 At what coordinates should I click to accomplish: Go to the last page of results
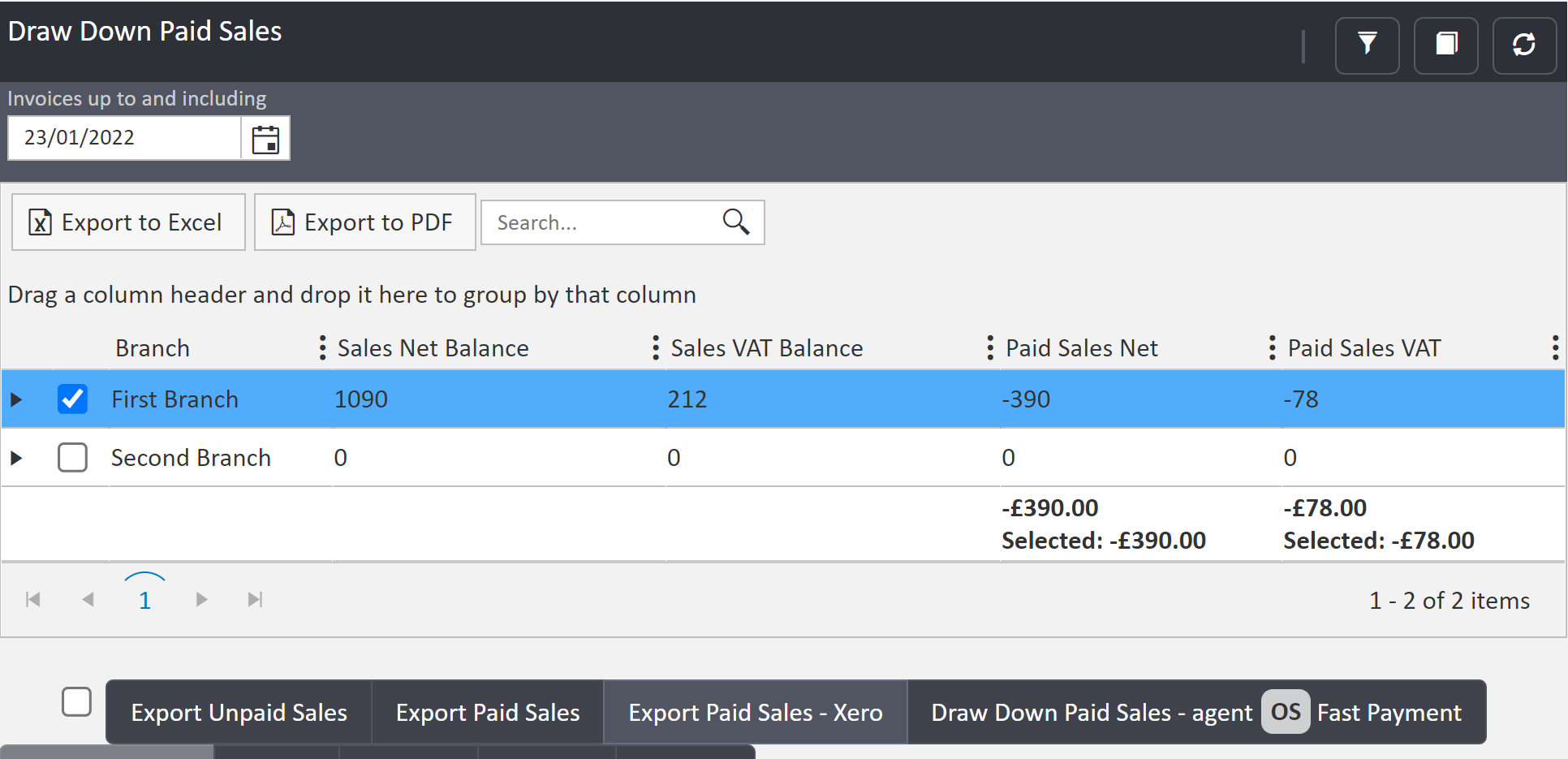point(255,600)
